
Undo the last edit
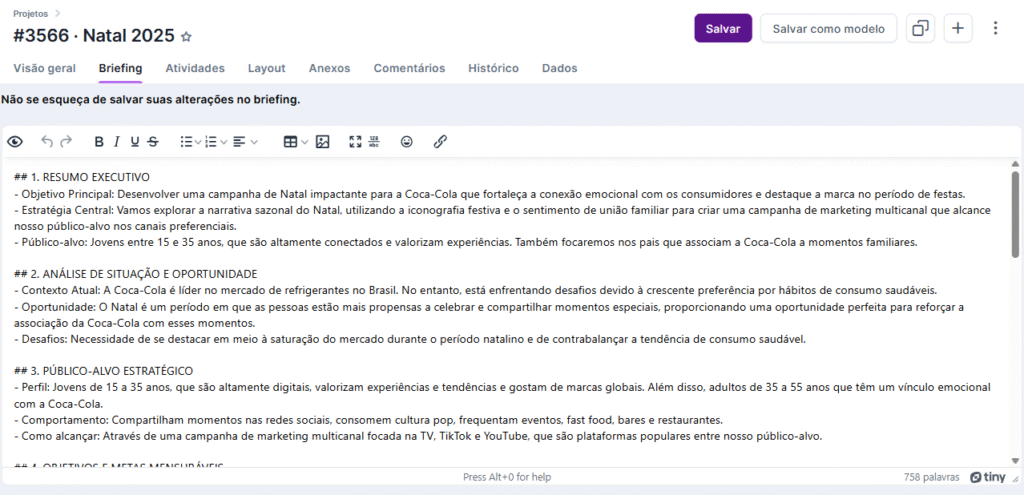tap(47, 142)
